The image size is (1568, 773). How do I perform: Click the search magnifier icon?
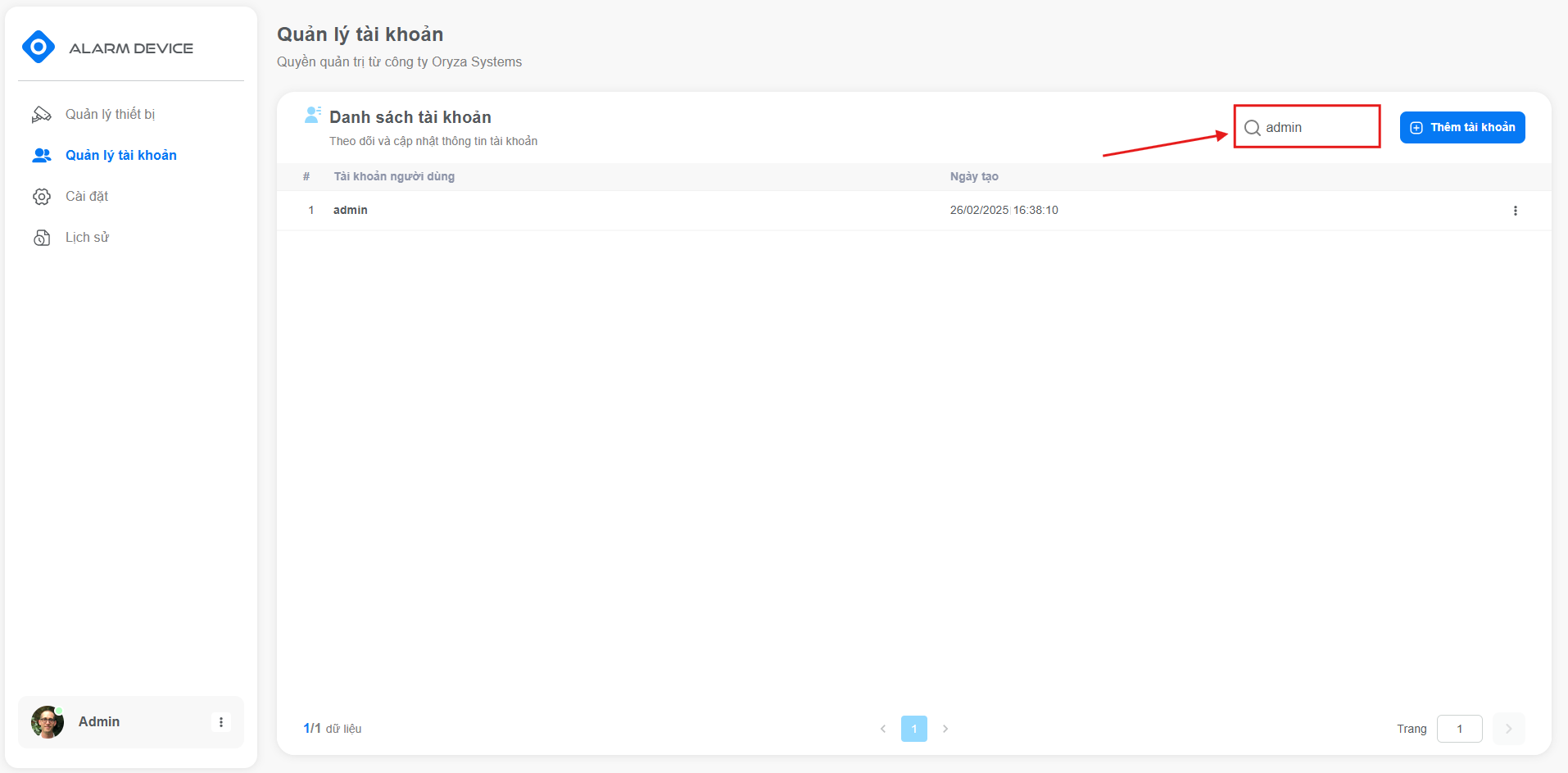[1252, 128]
